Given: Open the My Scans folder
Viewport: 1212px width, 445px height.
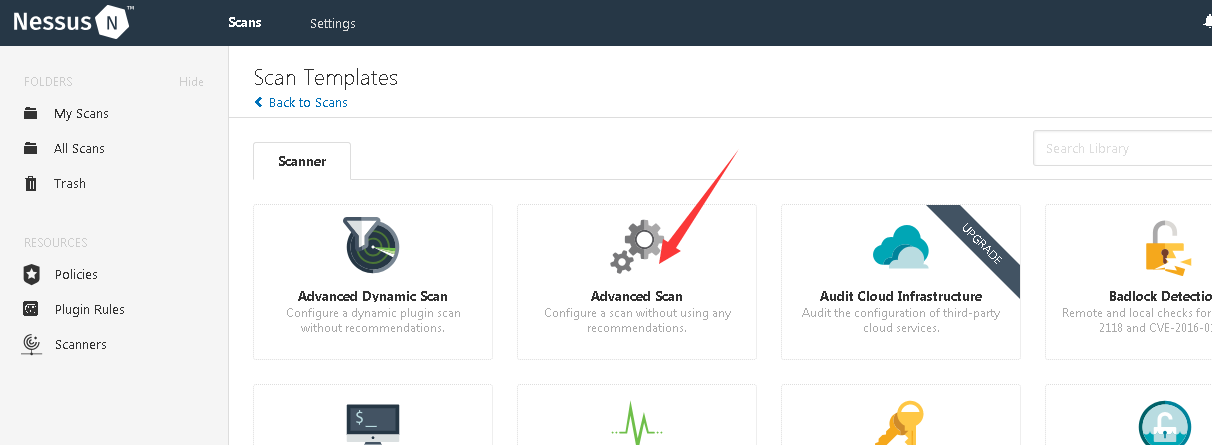Looking at the screenshot, I should point(81,114).
